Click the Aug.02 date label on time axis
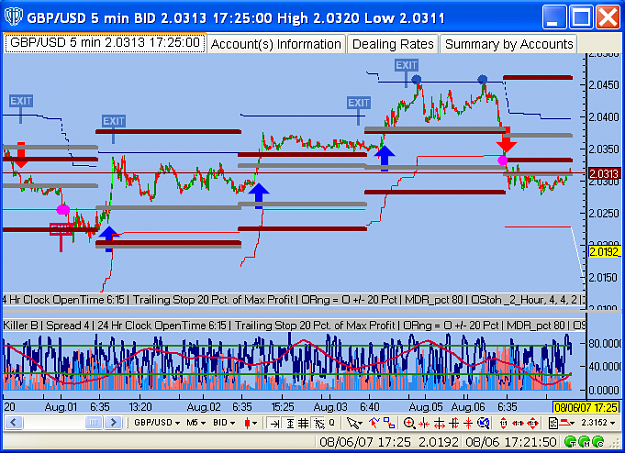Viewport: 625px width, 453px height. pos(203,407)
